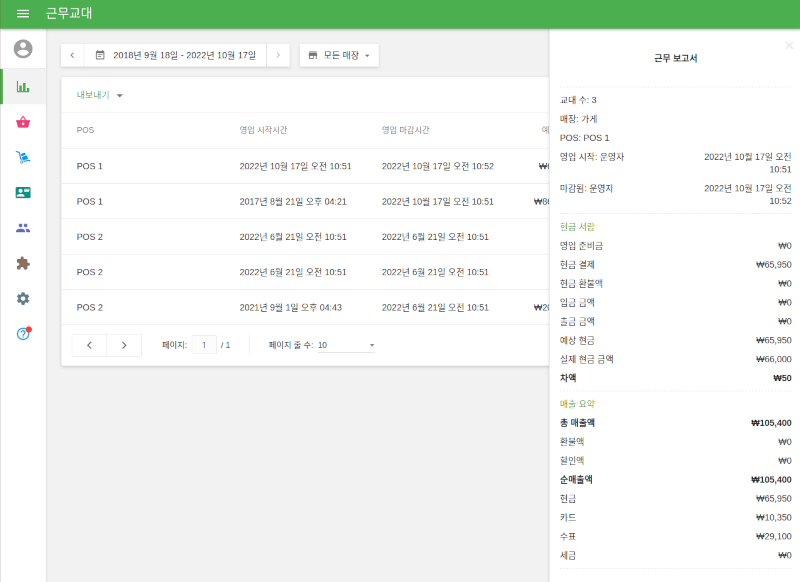The height and width of the screenshot is (582, 800).
Task: Click the next page arrow in pagination
Action: (123, 344)
